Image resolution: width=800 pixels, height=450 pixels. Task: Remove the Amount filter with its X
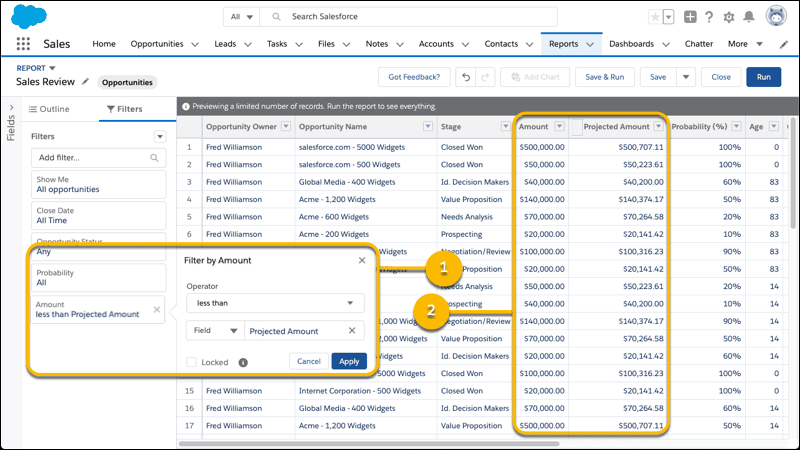point(157,310)
